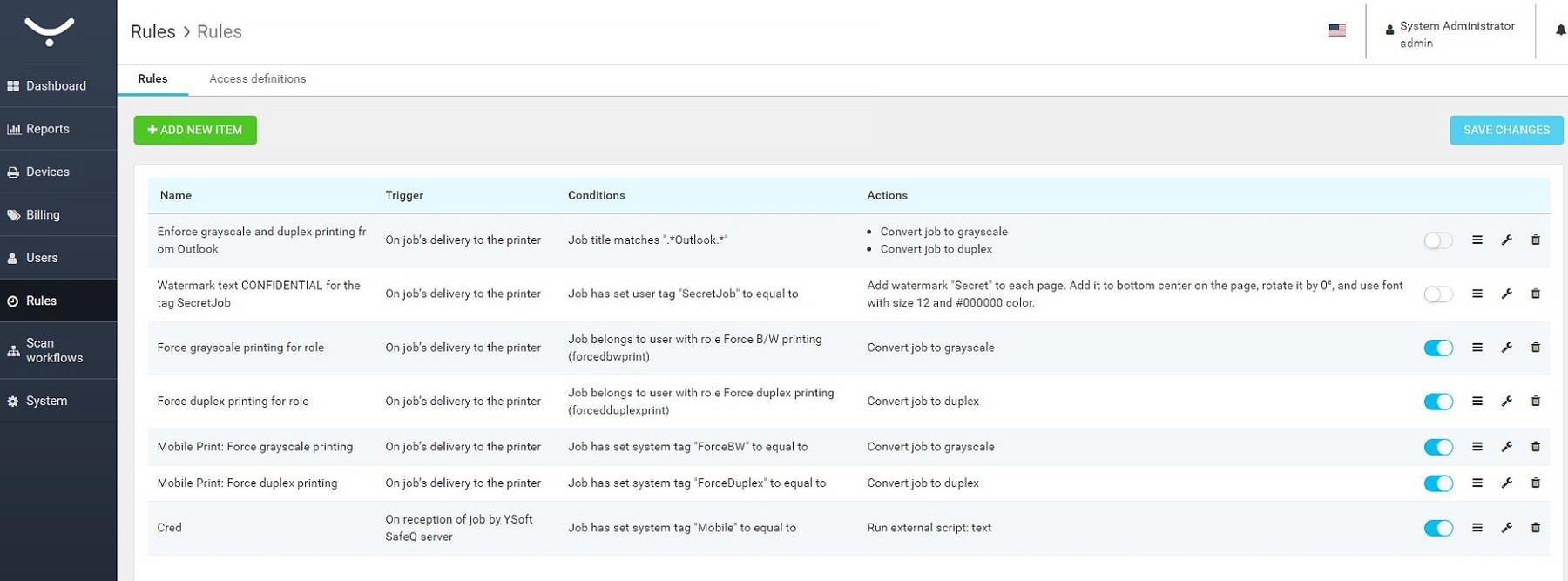Turn off Mobile Print: Force grayscale printing

pos(1437,447)
